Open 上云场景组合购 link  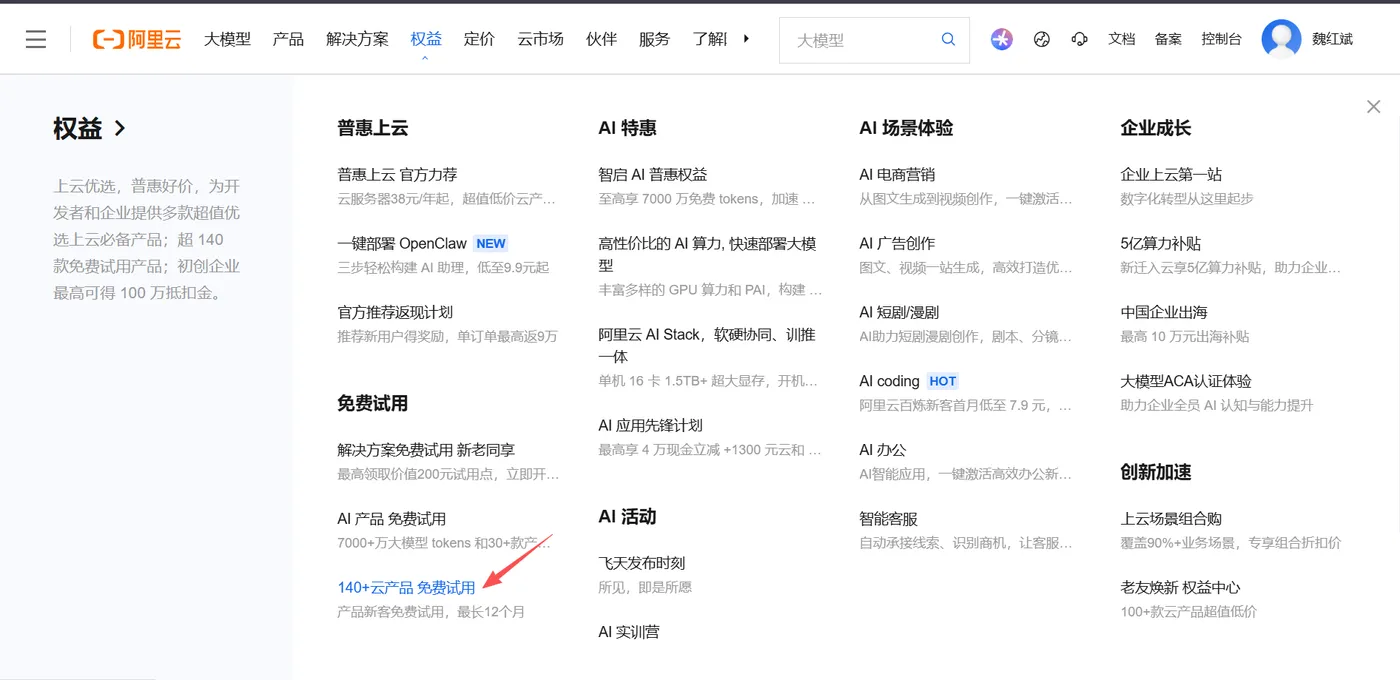click(1171, 519)
